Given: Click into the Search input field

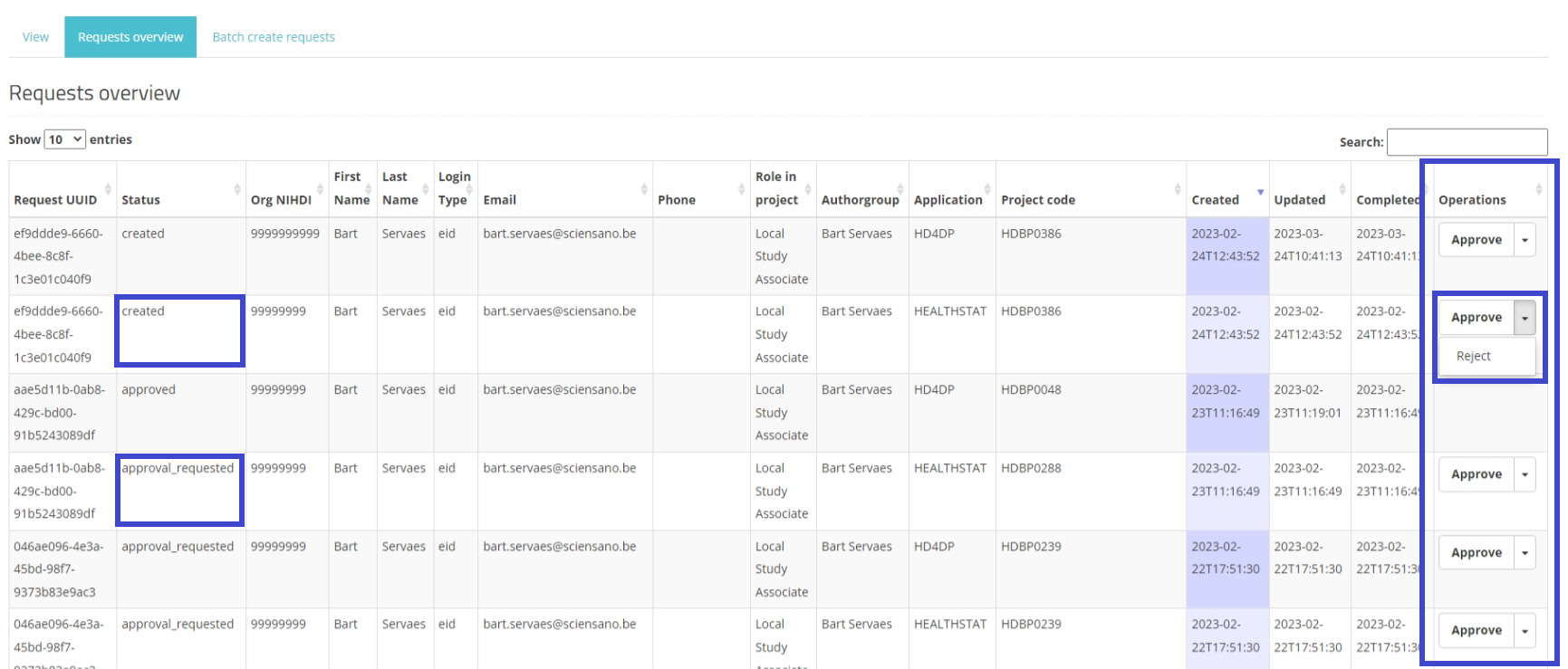Looking at the screenshot, I should pyautogui.click(x=1466, y=142).
